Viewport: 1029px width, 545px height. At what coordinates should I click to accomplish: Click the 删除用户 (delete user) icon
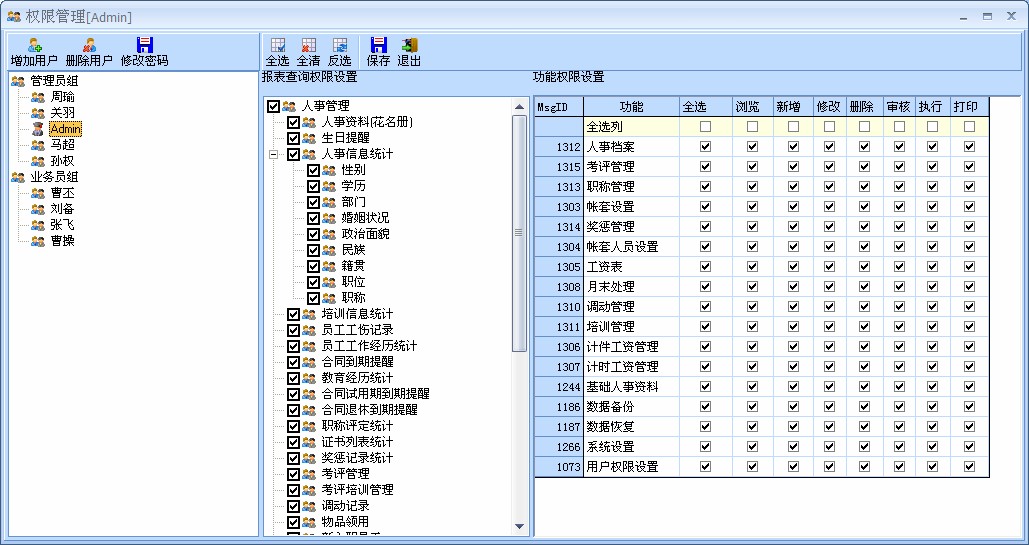click(89, 45)
